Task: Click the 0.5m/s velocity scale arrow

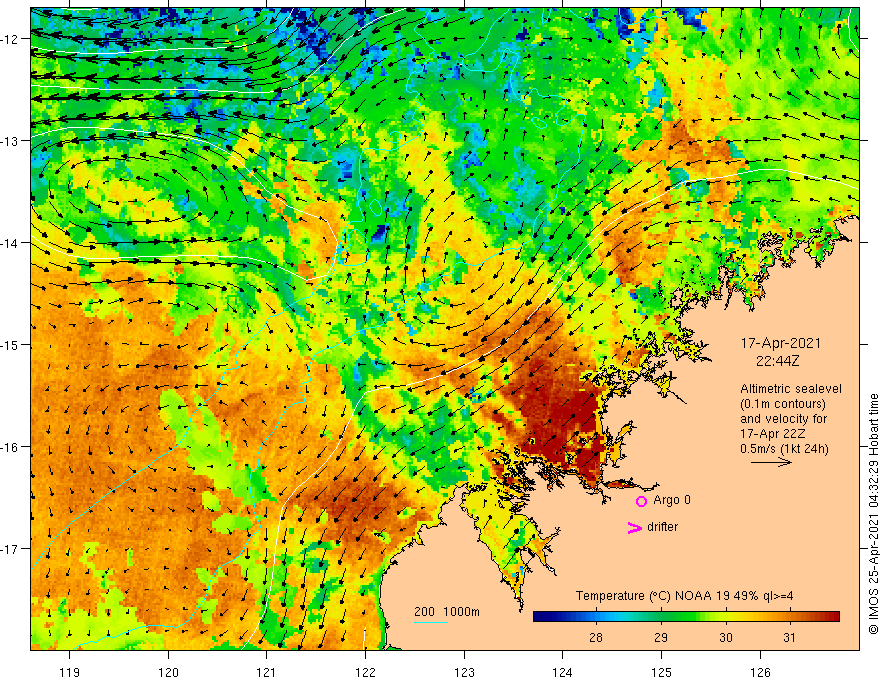Action: [x=771, y=462]
